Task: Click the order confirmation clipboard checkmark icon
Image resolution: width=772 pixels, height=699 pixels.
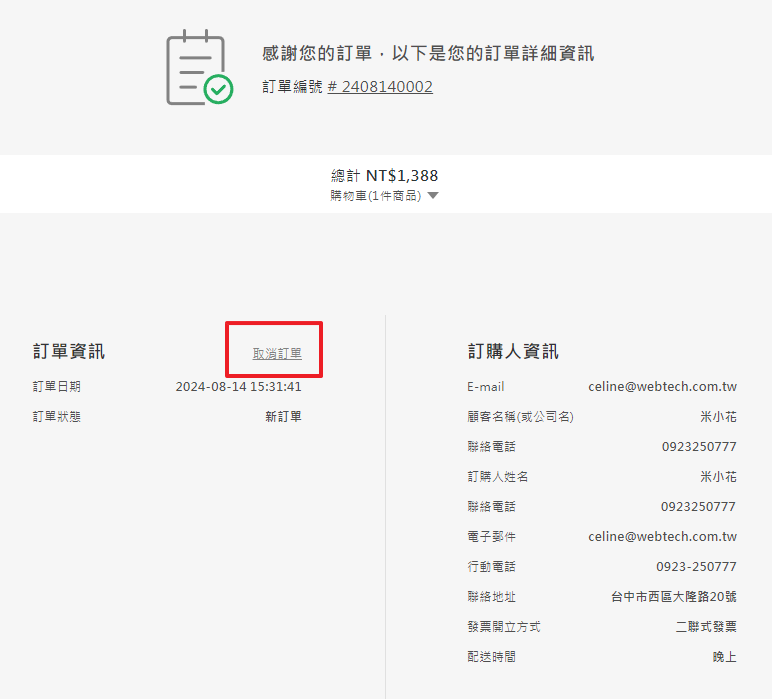Action: coord(198,68)
